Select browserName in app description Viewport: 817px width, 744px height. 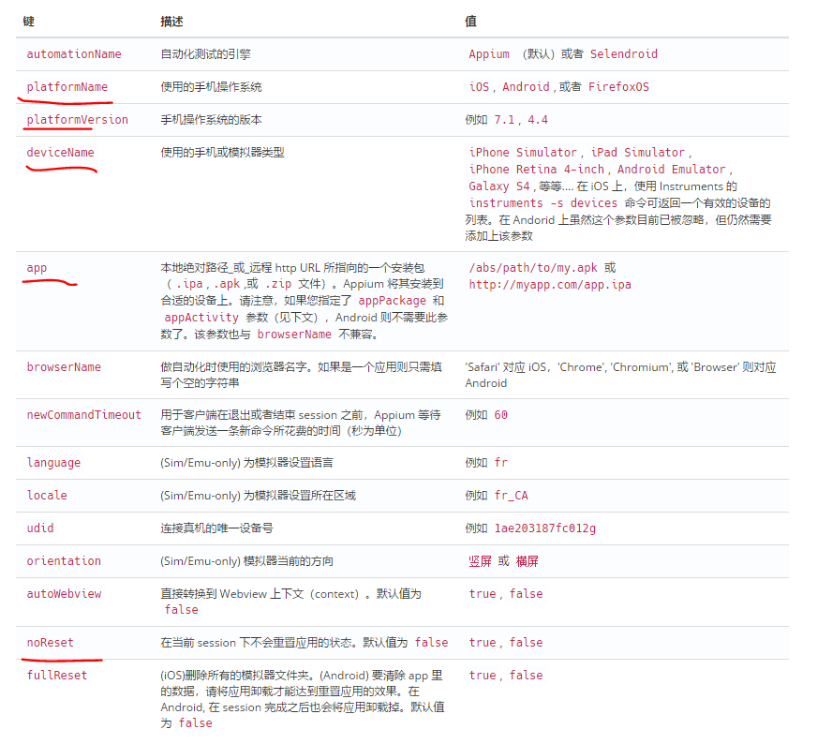coord(294,334)
